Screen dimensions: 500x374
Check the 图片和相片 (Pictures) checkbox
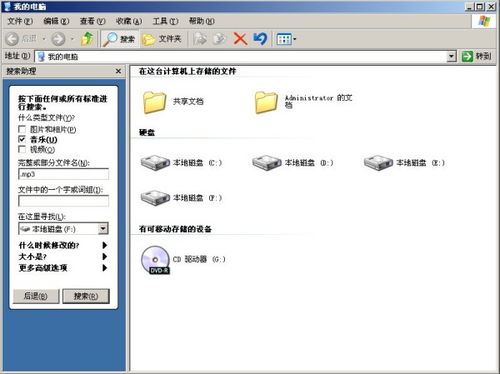(x=22, y=129)
